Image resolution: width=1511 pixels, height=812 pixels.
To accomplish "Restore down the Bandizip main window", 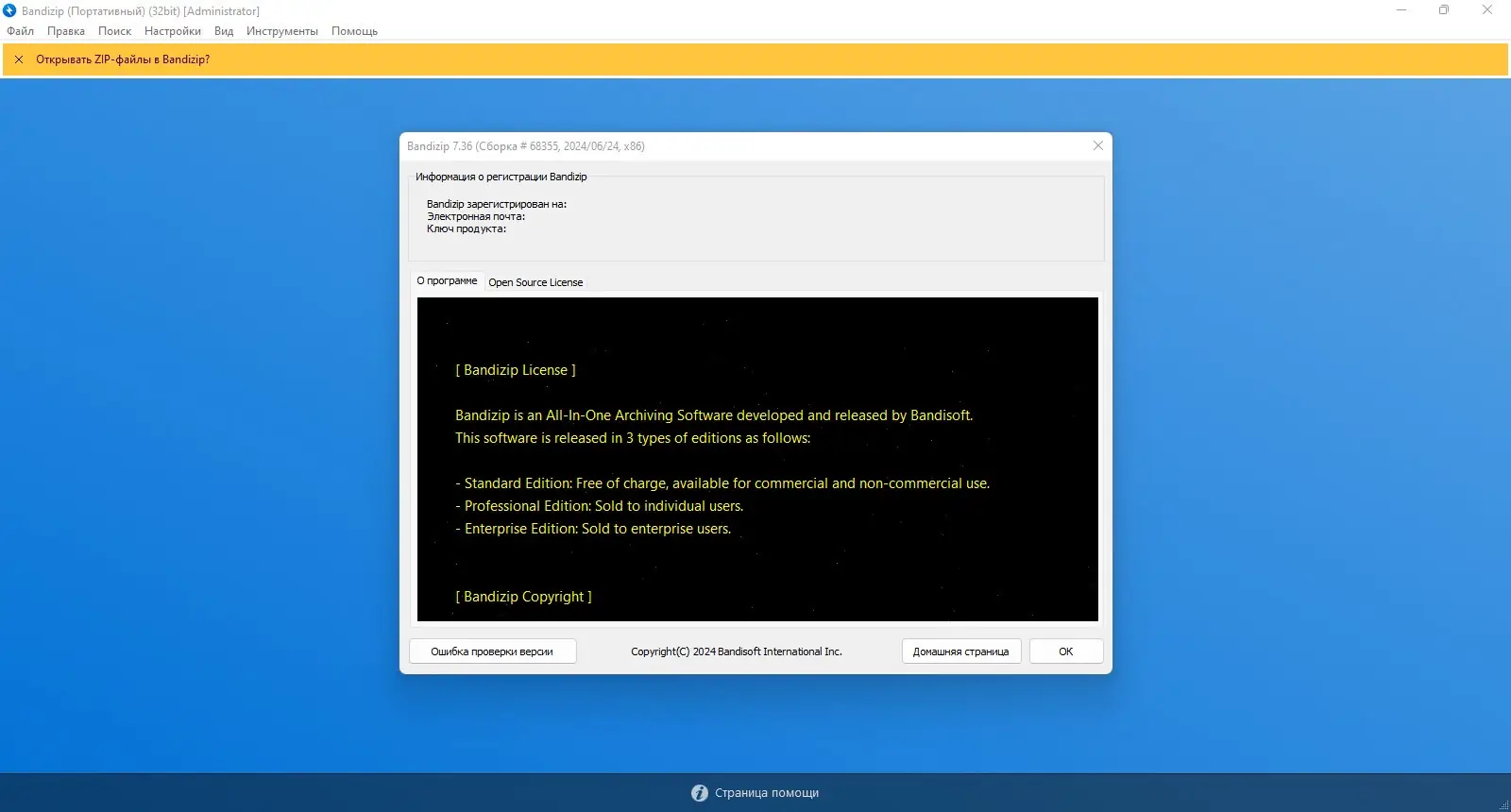I will (x=1444, y=10).
